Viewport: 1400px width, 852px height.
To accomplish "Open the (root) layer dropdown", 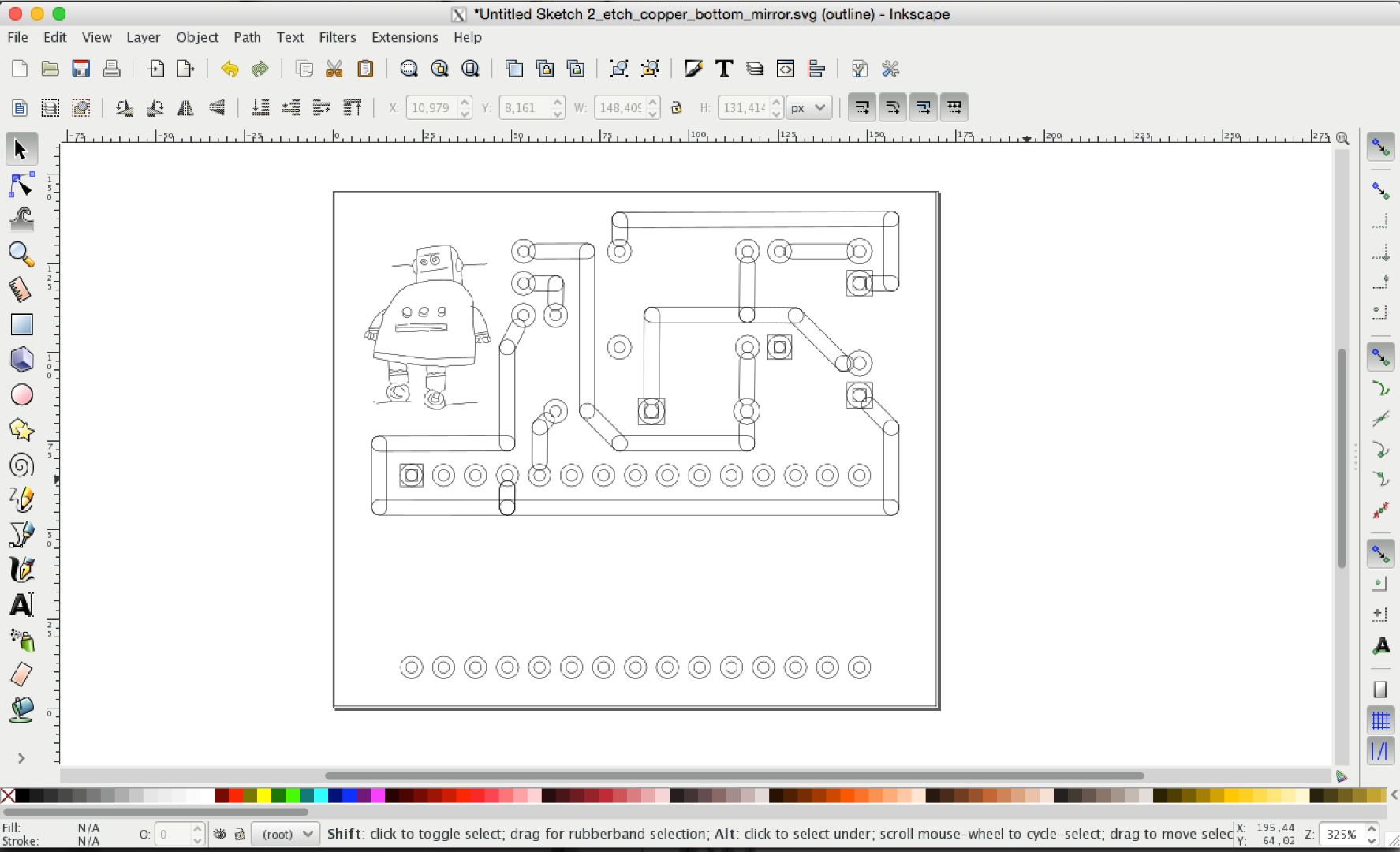I will click(286, 834).
